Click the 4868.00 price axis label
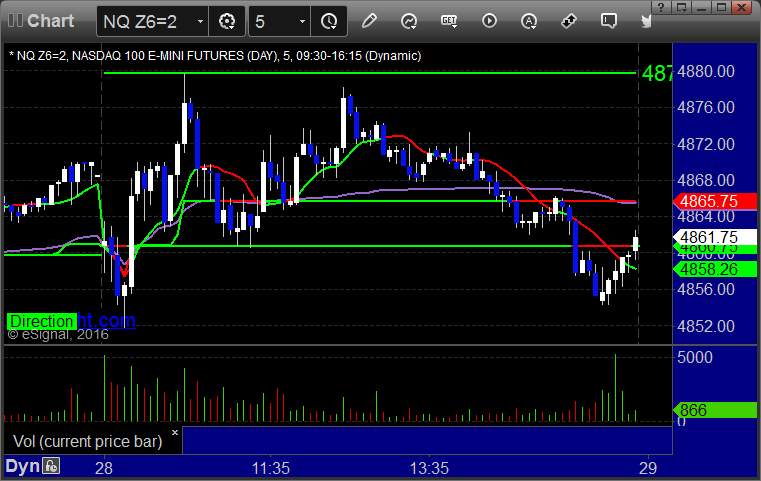761x481 pixels. point(706,180)
